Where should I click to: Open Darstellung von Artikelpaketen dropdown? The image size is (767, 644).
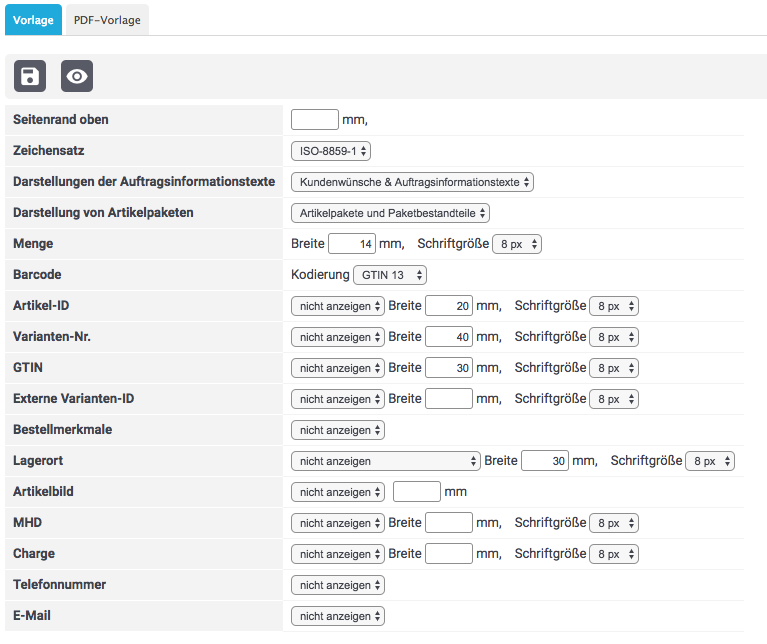390,213
